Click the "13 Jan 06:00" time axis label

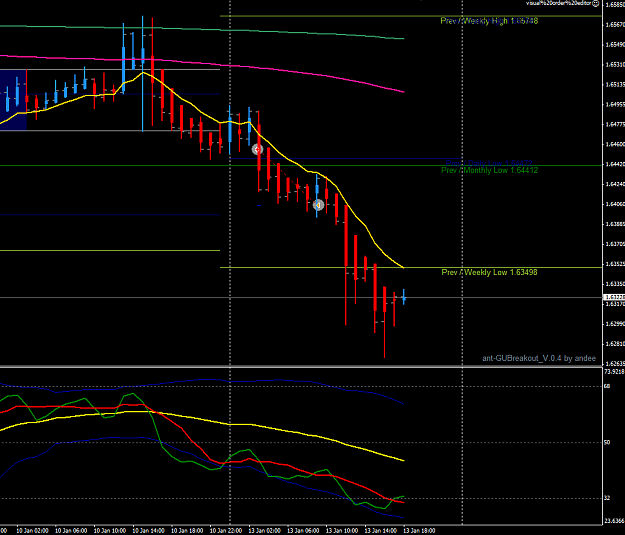tap(303, 531)
